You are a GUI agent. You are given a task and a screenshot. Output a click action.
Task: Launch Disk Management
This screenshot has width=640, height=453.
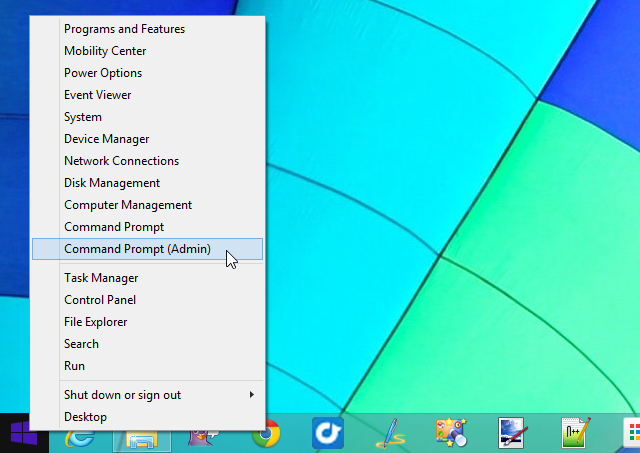[x=147, y=183]
